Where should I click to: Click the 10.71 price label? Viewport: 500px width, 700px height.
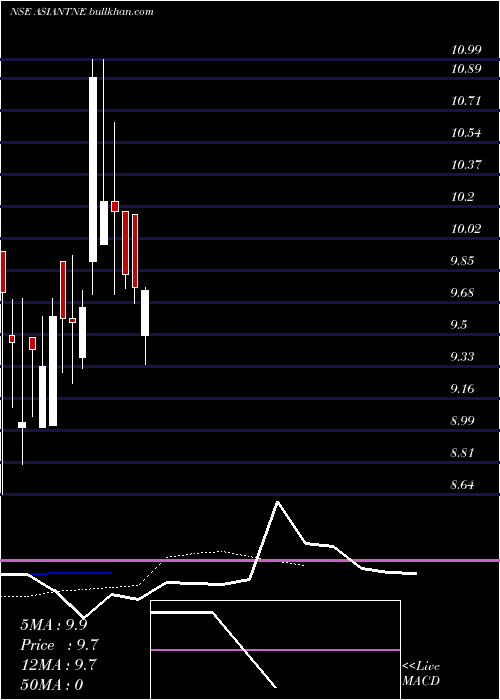466,101
